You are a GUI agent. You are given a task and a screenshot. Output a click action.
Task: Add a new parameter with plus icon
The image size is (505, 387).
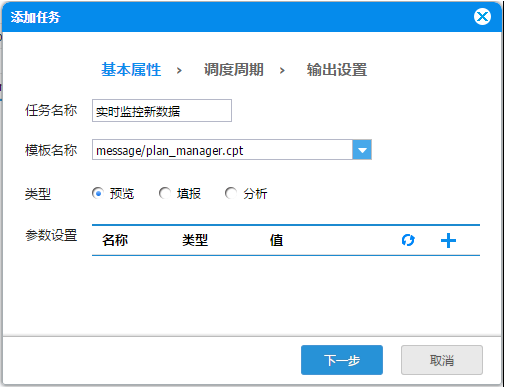pos(448,240)
